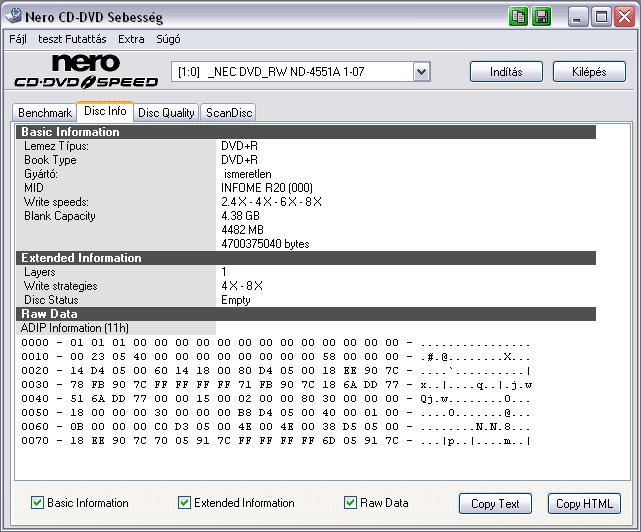Click the Gyártó value ismeretlen
Viewport: 641px width, 532px height.
[247, 174]
